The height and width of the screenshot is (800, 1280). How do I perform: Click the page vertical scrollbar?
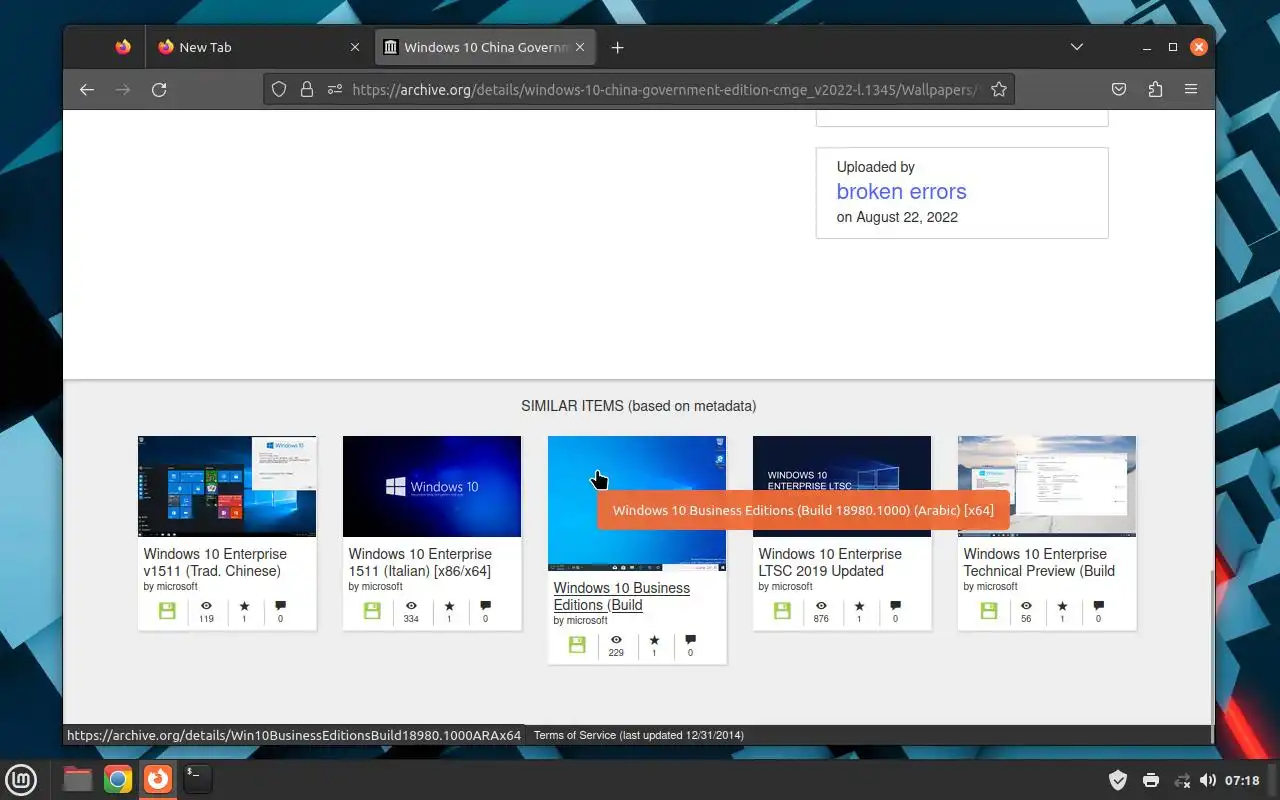click(x=1211, y=655)
